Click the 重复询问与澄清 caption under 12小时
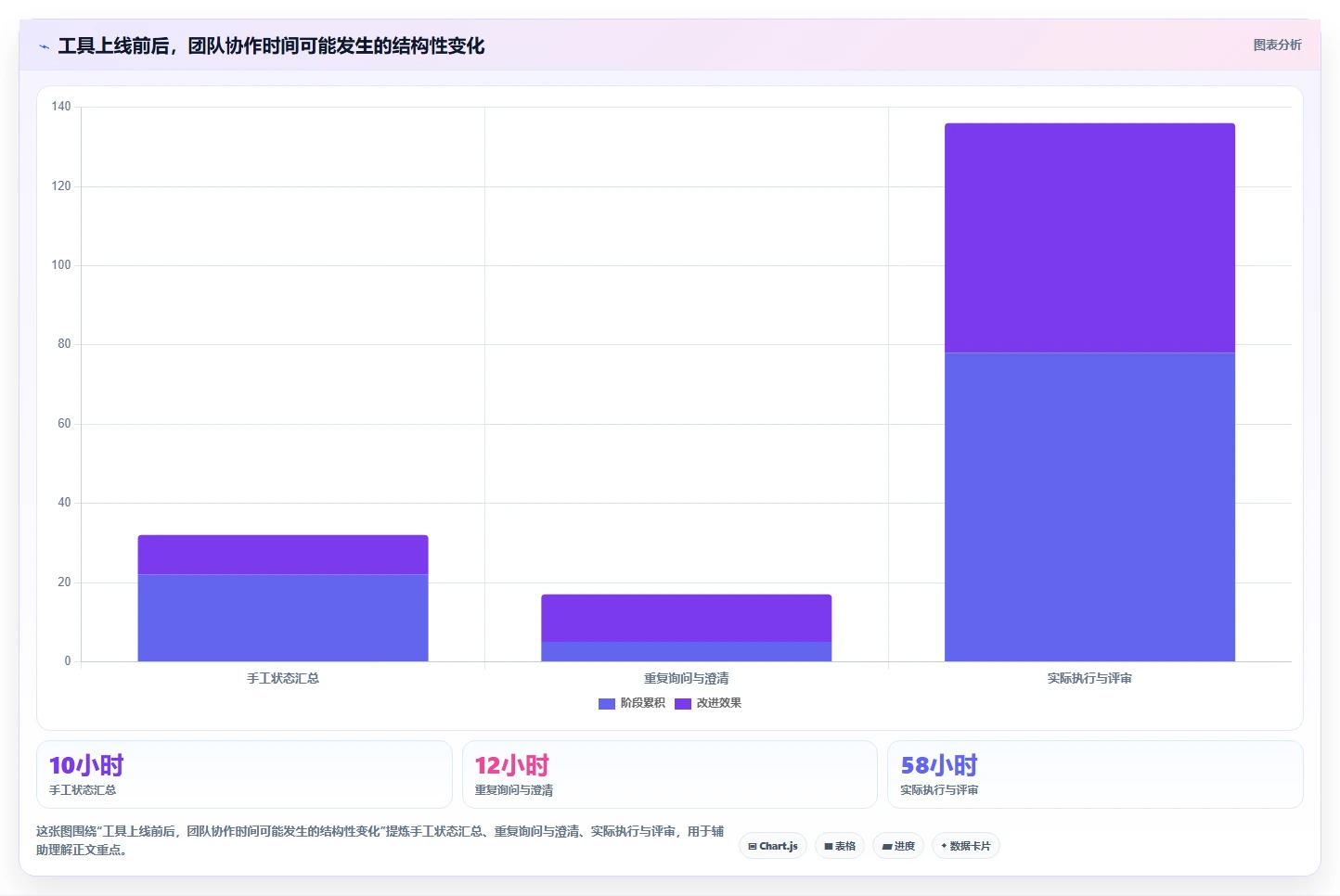Image resolution: width=1340 pixels, height=896 pixels. pos(514,790)
